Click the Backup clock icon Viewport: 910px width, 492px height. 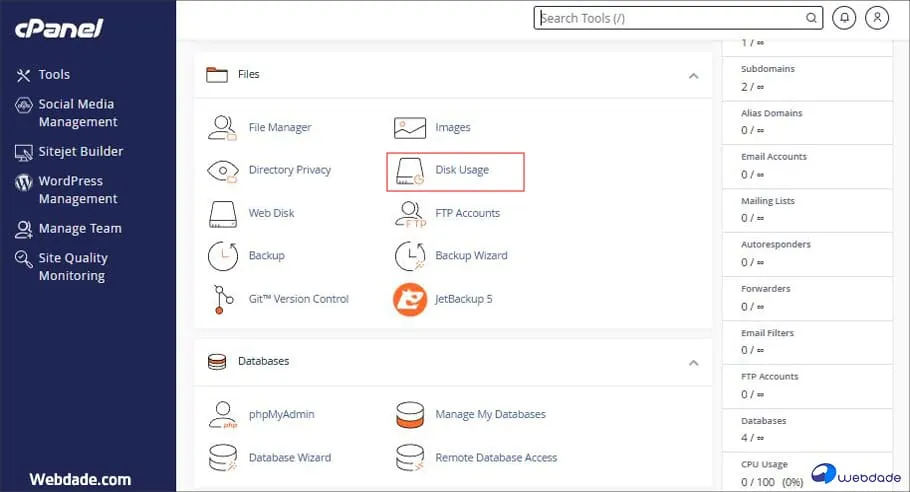click(x=223, y=256)
